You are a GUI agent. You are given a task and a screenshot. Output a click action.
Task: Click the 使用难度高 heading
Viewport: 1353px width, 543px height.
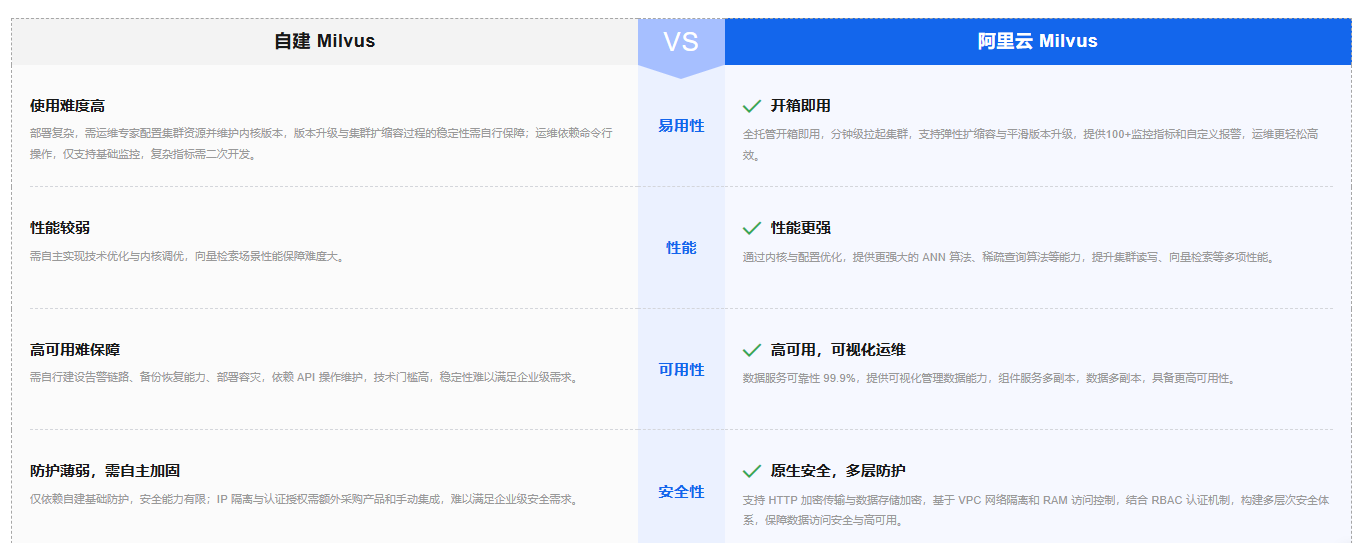coord(67,106)
